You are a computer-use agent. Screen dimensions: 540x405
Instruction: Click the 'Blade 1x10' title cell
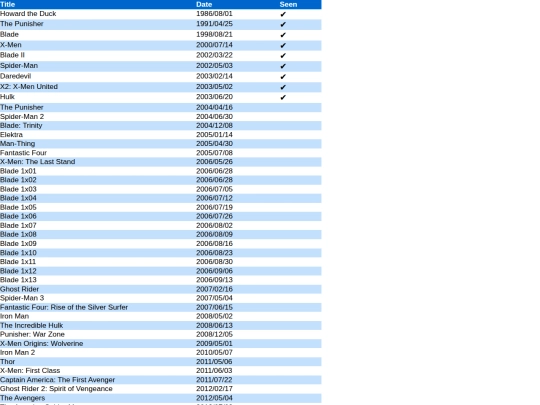[18, 253]
